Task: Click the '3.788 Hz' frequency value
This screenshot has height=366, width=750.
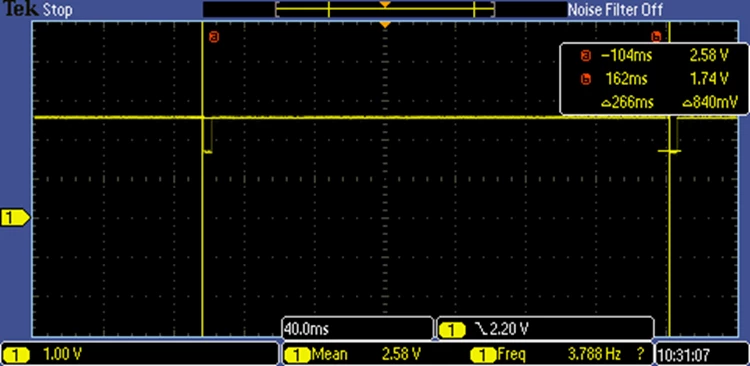Action: (x=594, y=355)
